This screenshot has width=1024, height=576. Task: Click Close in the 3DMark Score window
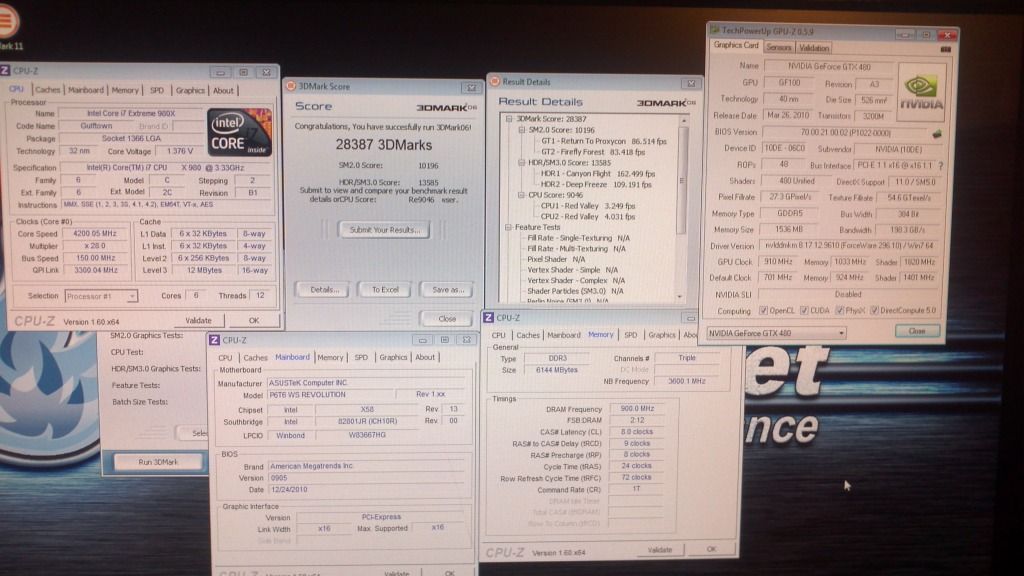click(x=447, y=319)
